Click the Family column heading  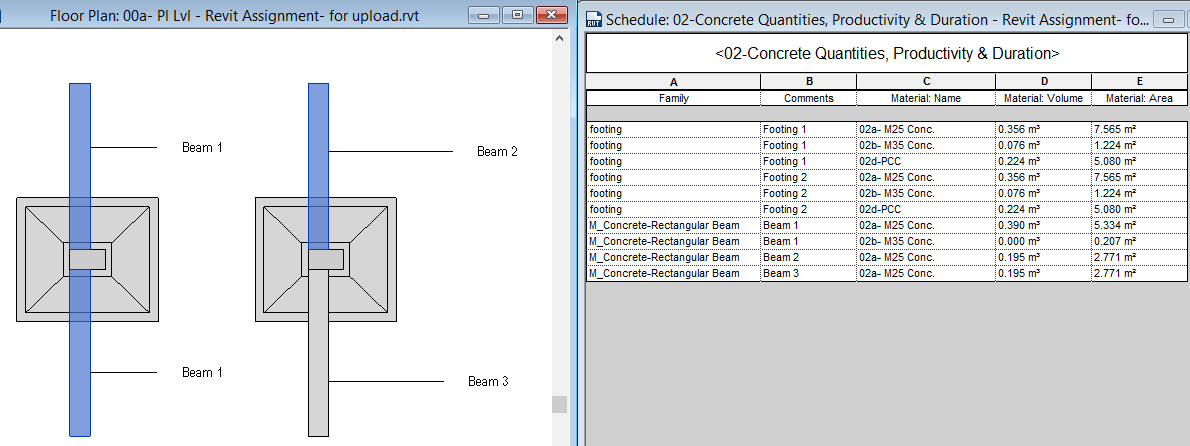pyautogui.click(x=673, y=98)
